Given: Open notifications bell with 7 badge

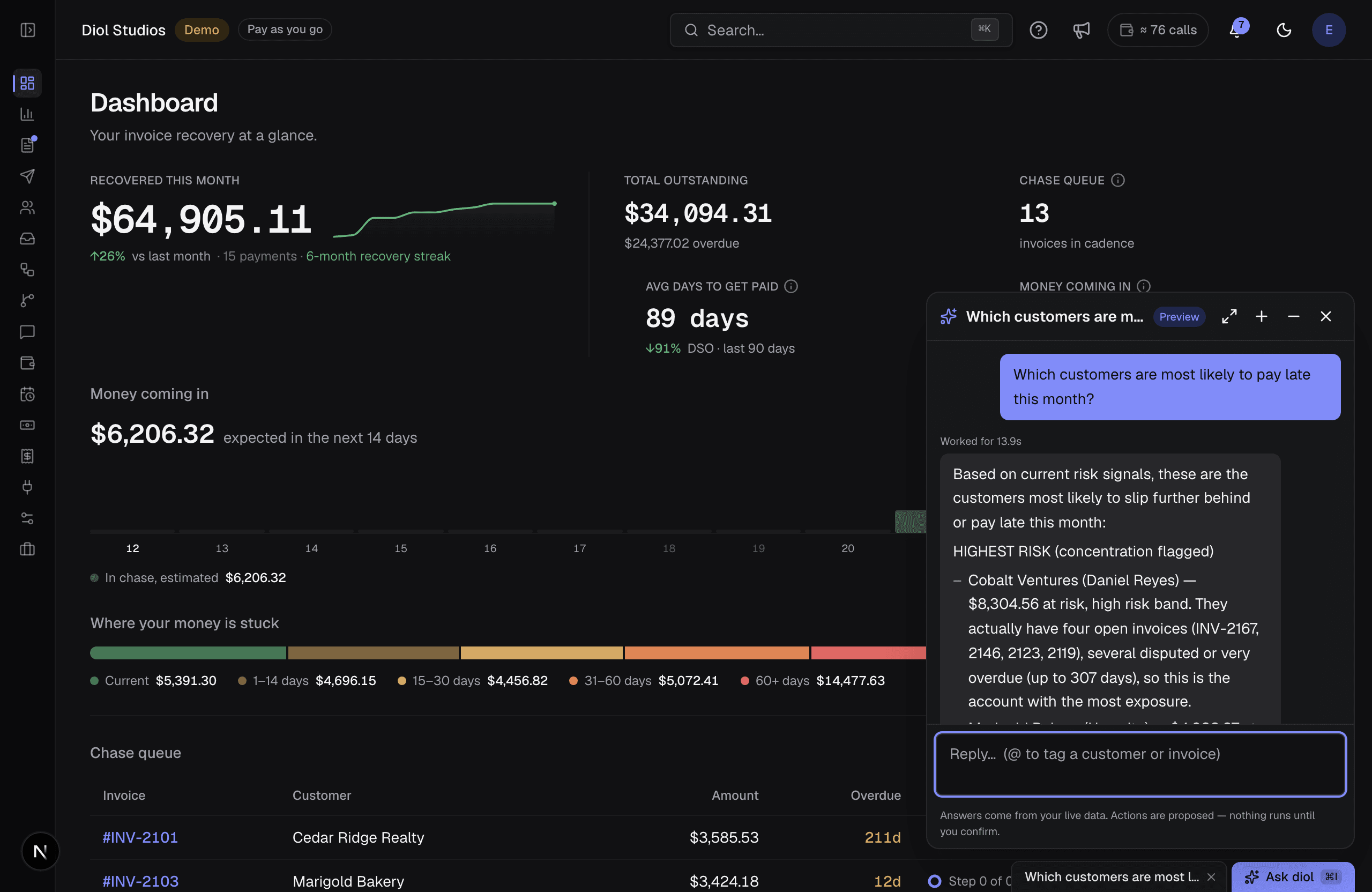Looking at the screenshot, I should tap(1238, 29).
